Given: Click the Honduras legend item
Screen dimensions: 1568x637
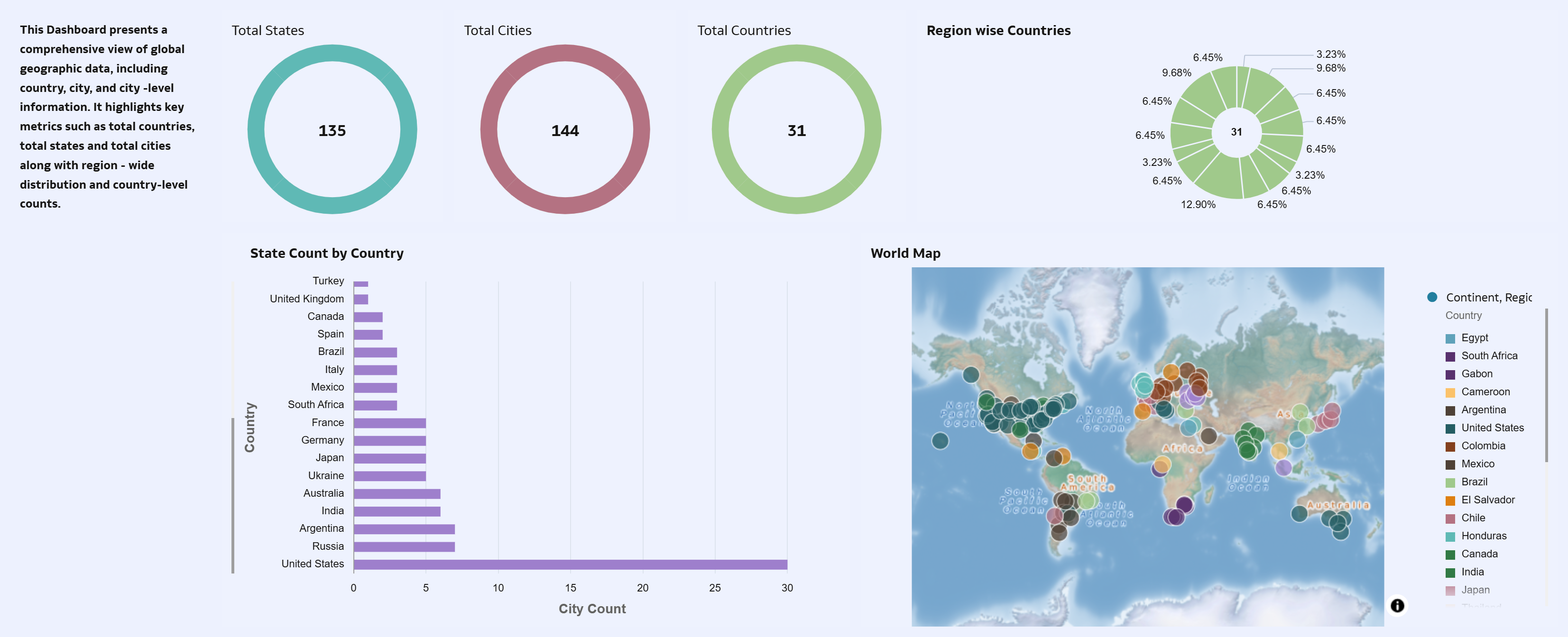Looking at the screenshot, I should click(x=1484, y=536).
